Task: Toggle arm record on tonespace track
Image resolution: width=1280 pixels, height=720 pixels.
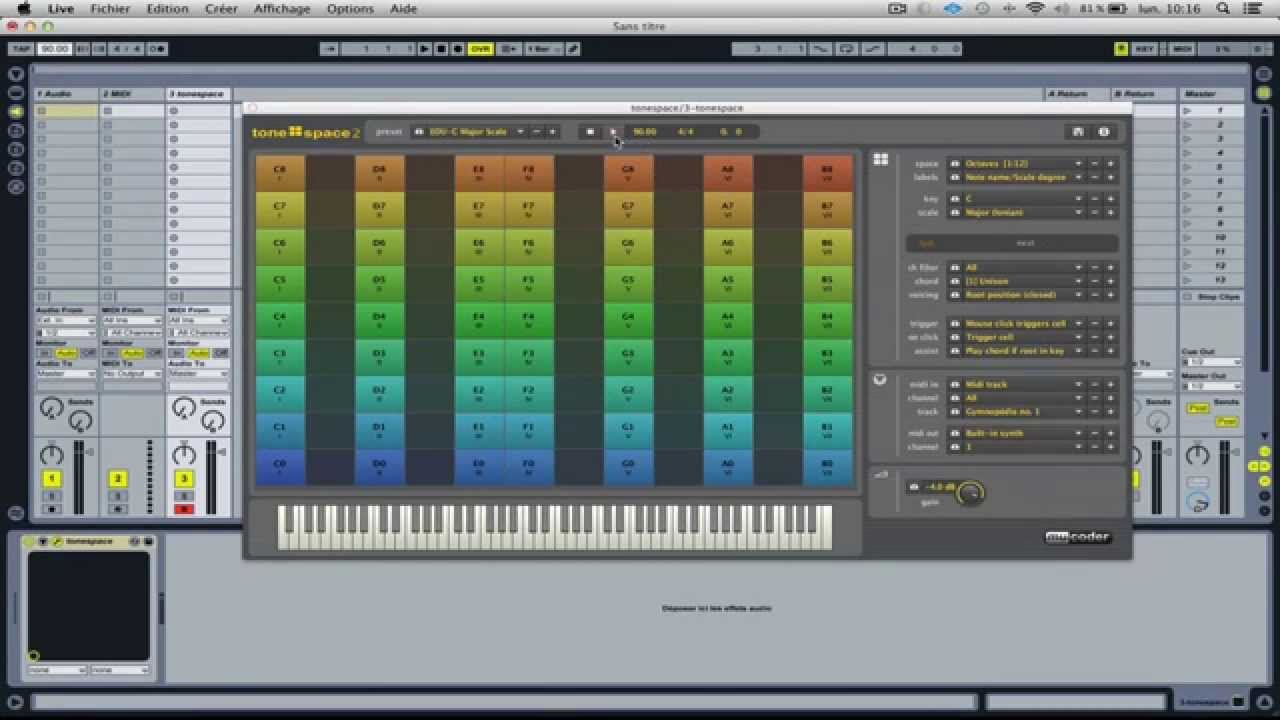Action: pyautogui.click(x=183, y=509)
